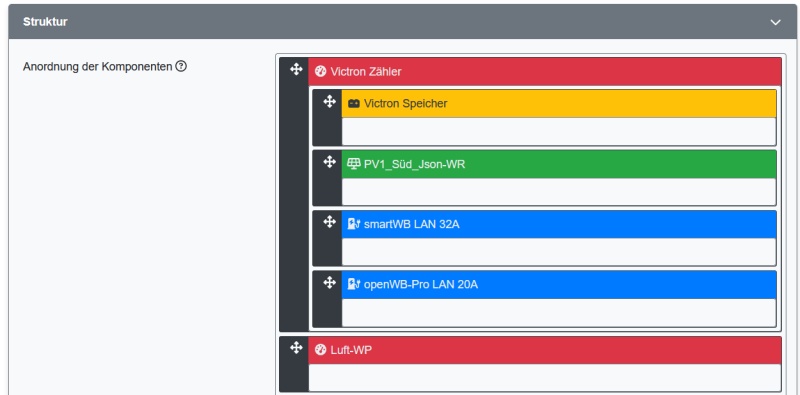
Task: Click the meter icon of Victron Zähler
Action: point(320,71)
